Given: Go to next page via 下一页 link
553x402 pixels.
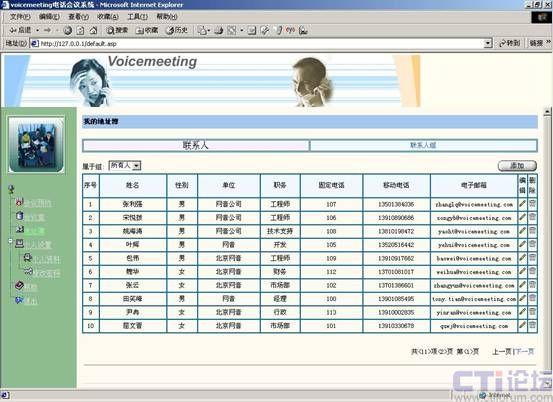Looking at the screenshot, I should click(x=524, y=351).
